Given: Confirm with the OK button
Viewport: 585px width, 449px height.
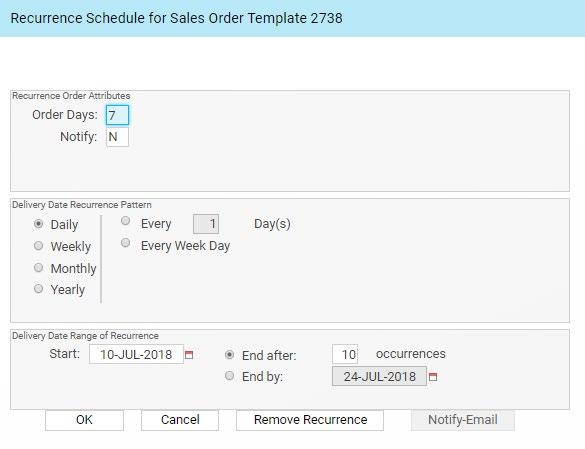Looking at the screenshot, I should (84, 420).
